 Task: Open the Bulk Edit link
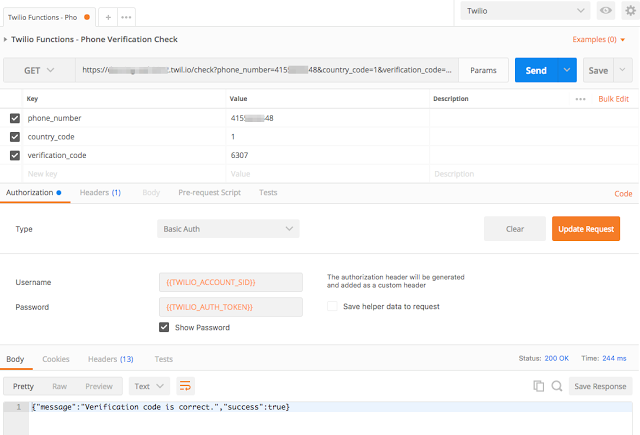613,99
